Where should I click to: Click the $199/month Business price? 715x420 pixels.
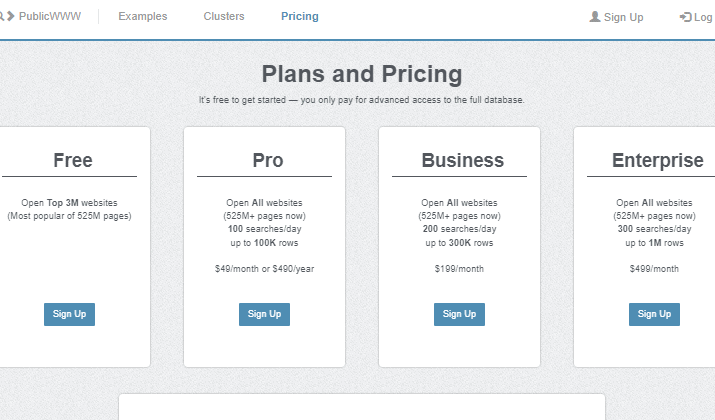click(x=459, y=269)
